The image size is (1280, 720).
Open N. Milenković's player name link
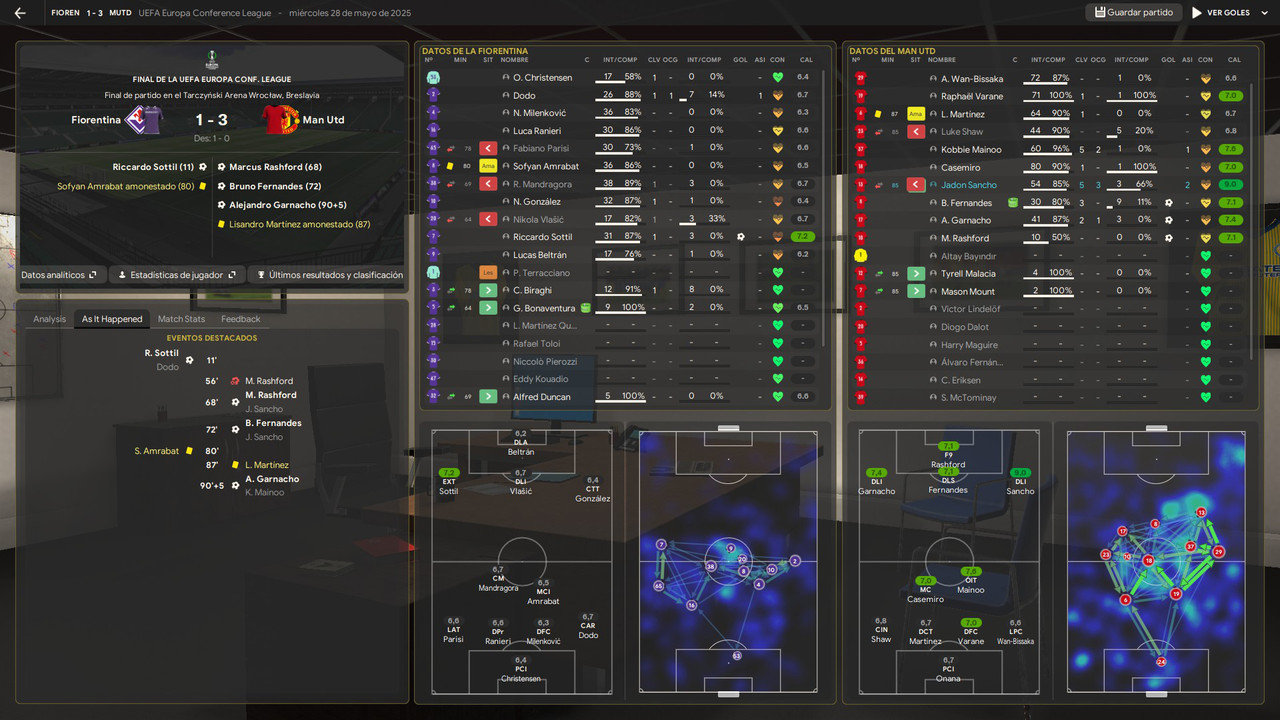point(539,113)
